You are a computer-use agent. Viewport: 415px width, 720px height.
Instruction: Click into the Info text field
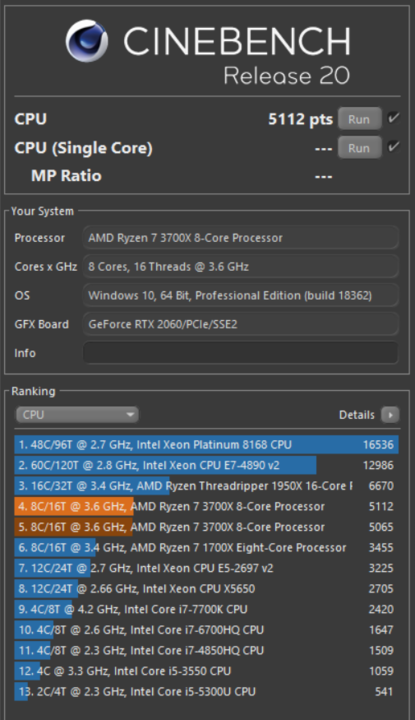click(241, 353)
